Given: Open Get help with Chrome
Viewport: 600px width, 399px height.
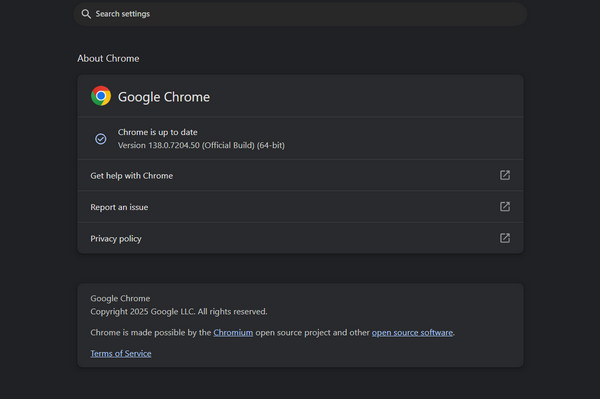Looking at the screenshot, I should click(132, 176).
